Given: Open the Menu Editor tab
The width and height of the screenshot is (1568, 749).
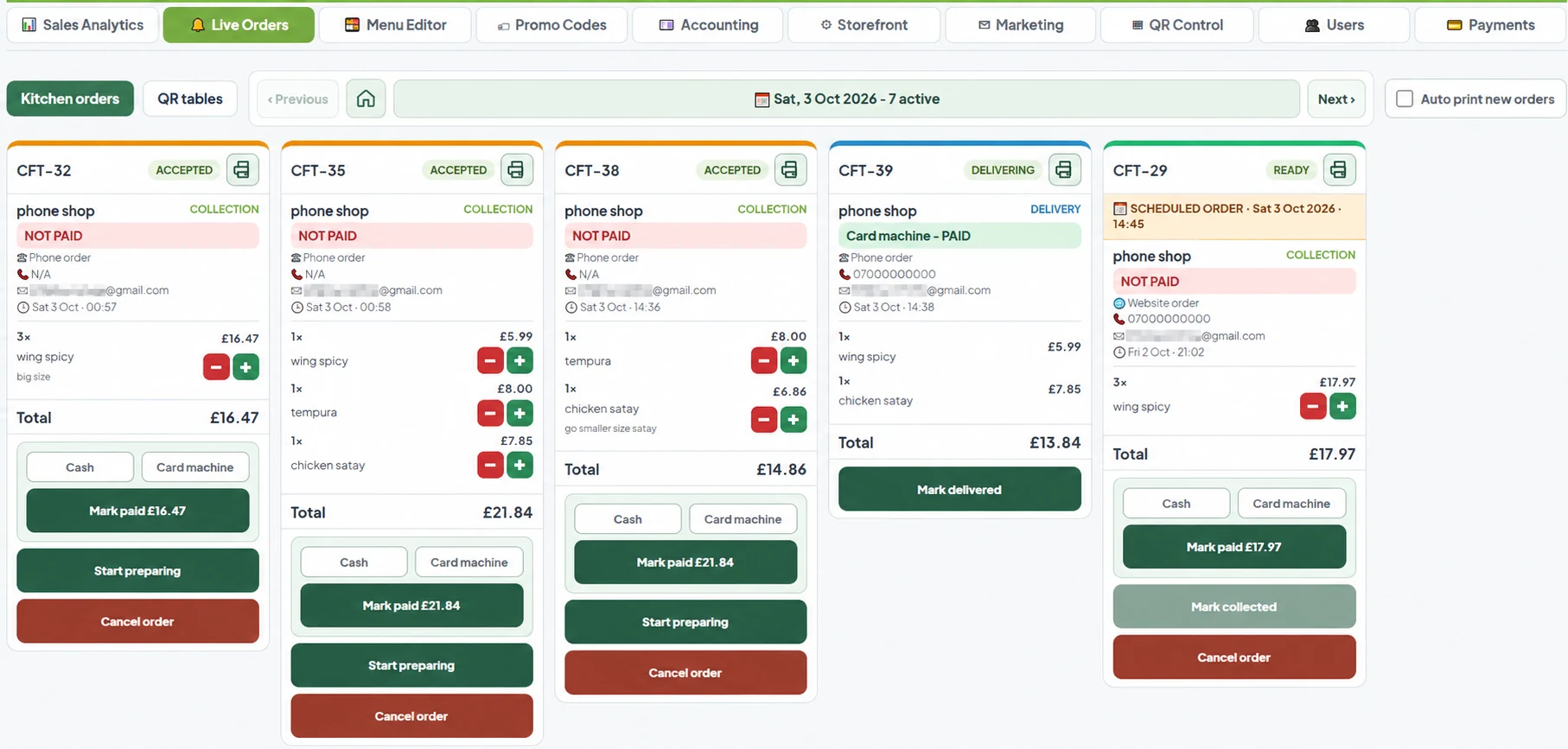Looking at the screenshot, I should point(396,25).
